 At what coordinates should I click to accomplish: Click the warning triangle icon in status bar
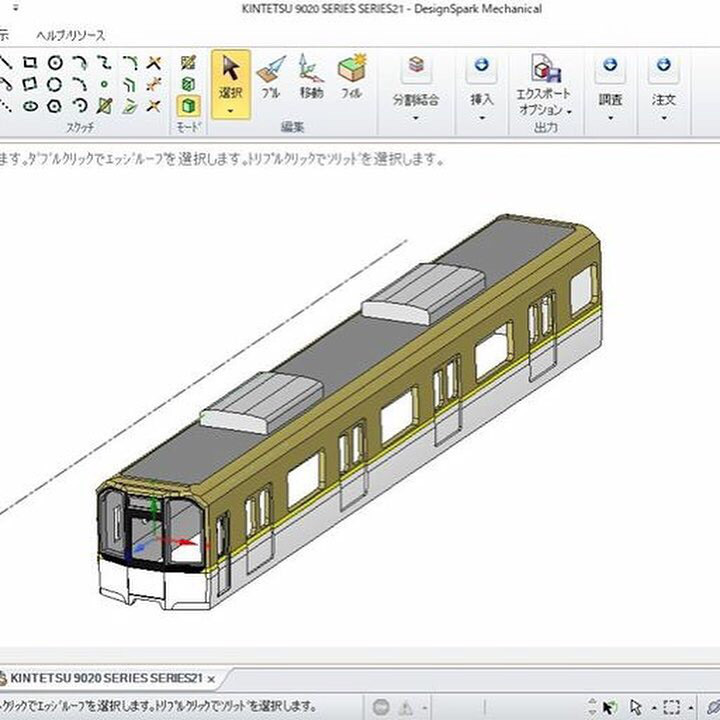tap(406, 708)
